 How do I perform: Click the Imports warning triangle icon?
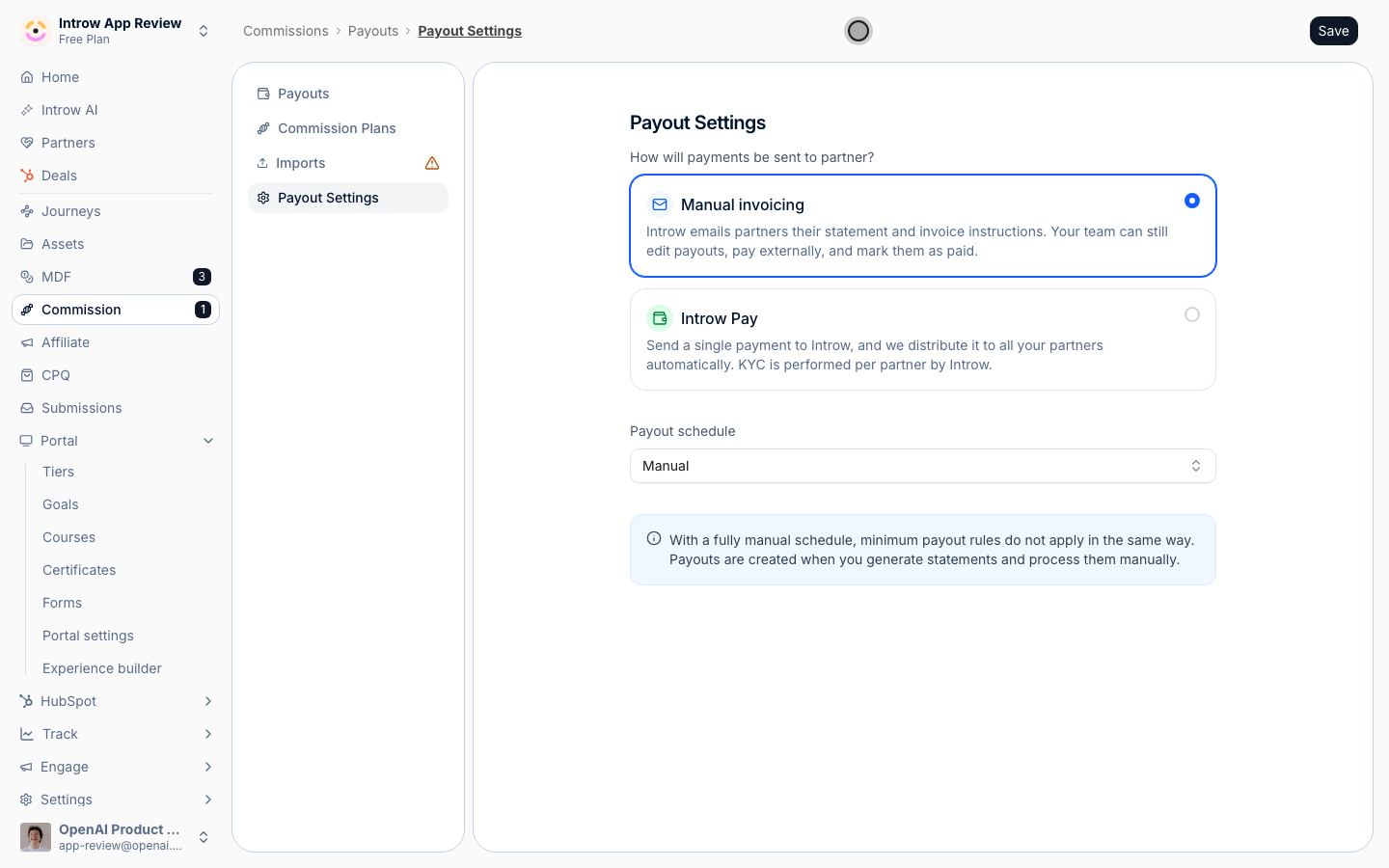point(432,163)
